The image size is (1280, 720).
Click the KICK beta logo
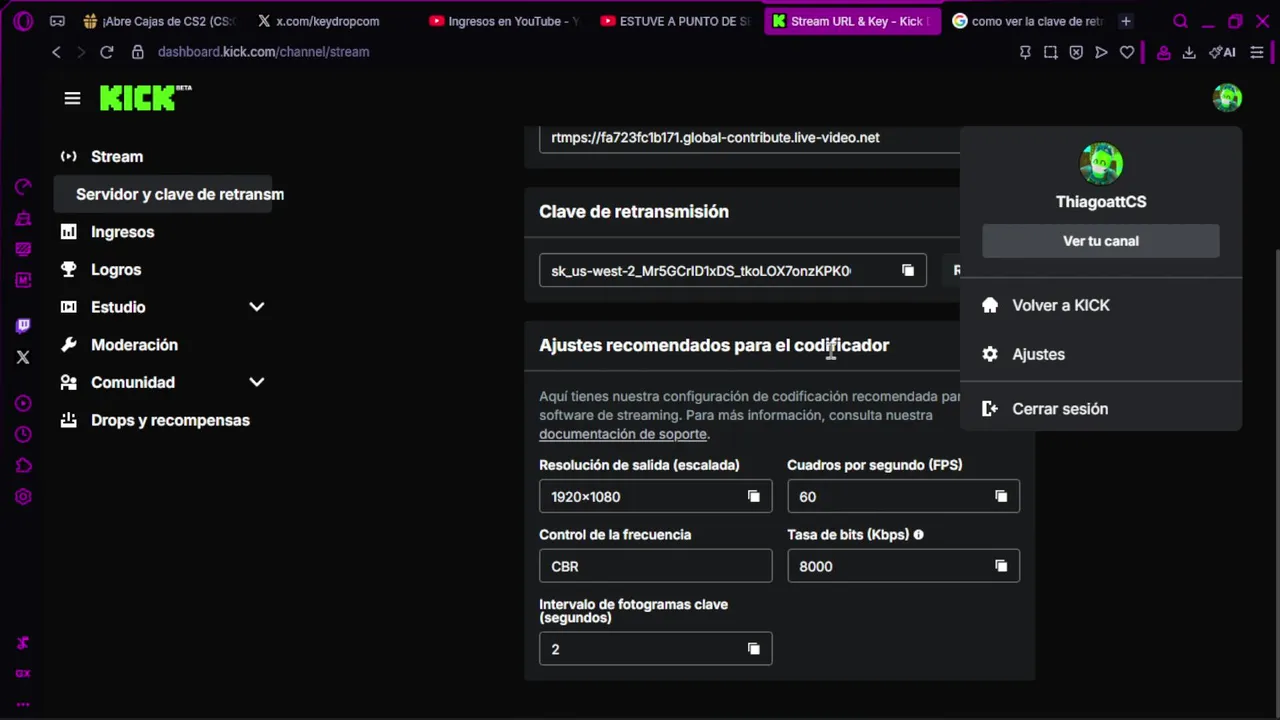point(145,97)
